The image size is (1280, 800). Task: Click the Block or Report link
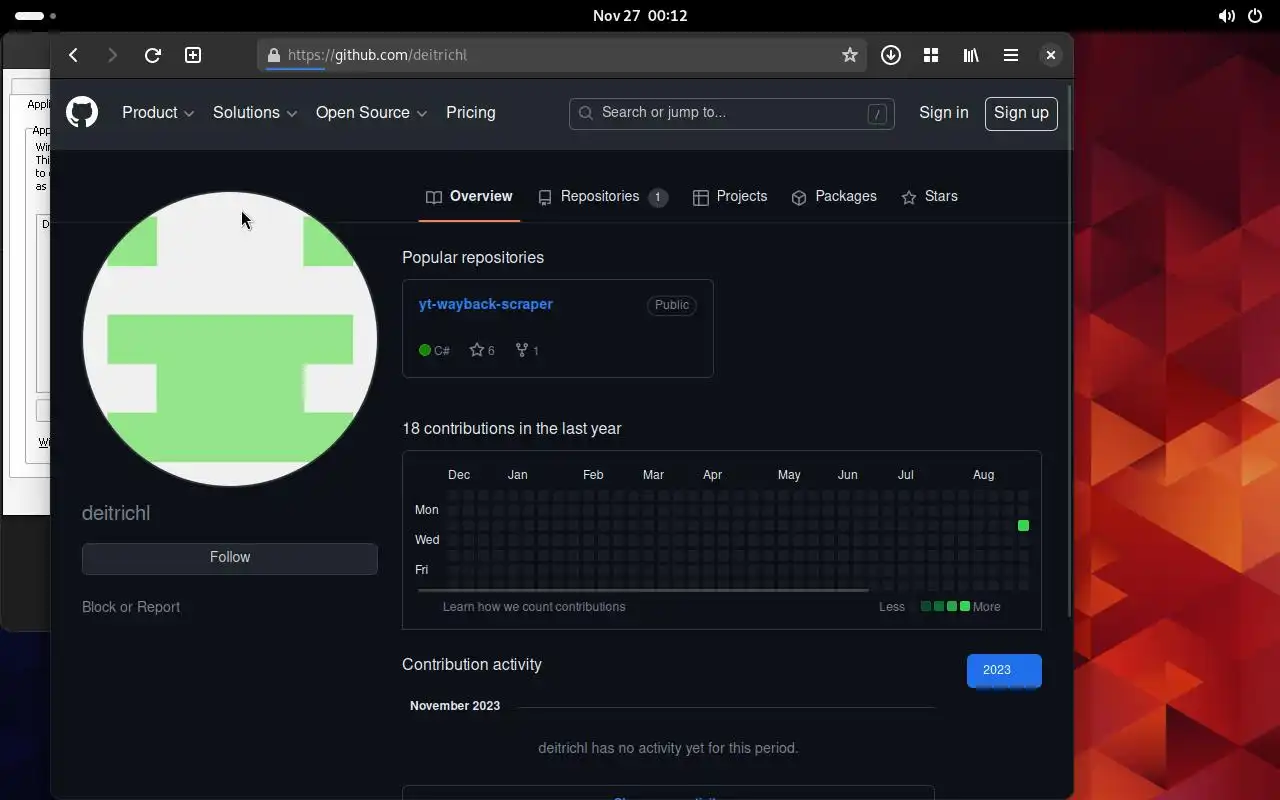click(x=131, y=607)
